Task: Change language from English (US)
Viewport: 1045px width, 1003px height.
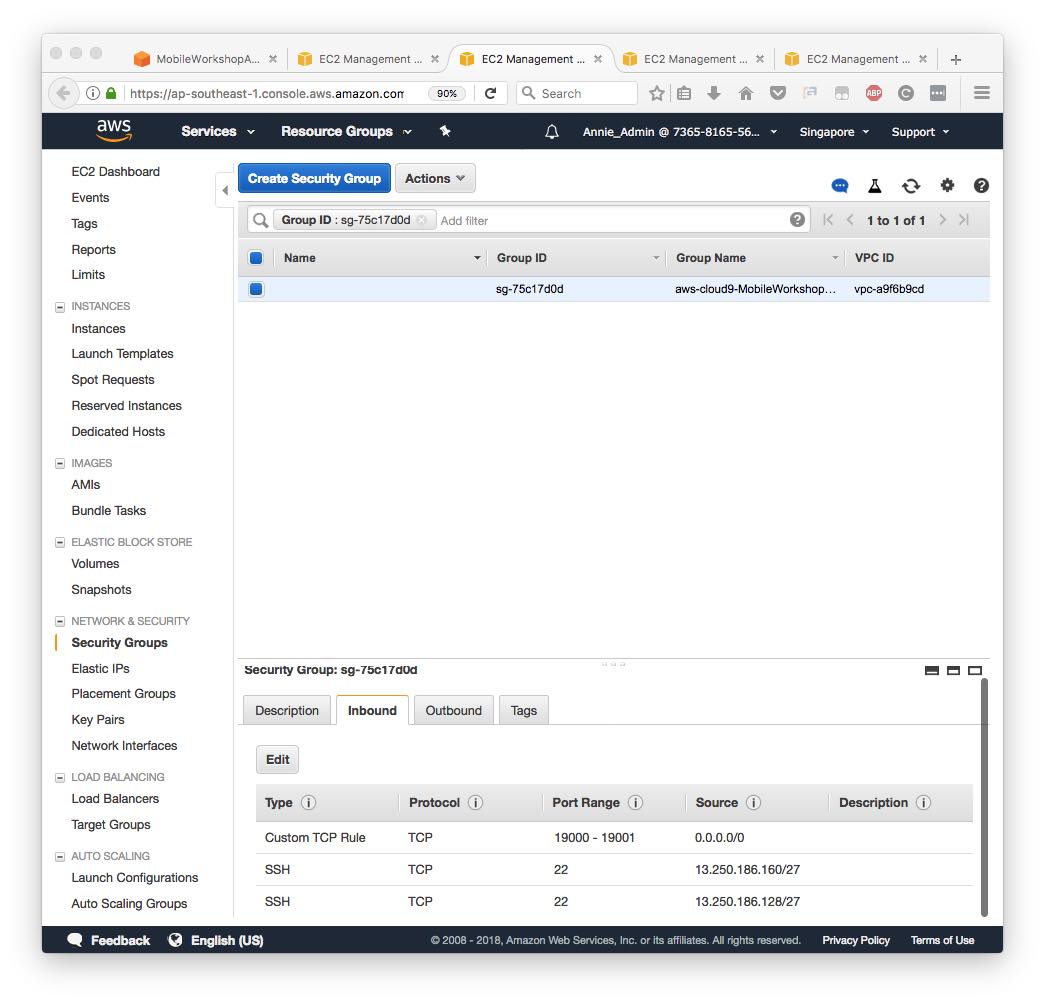Action: pos(215,940)
